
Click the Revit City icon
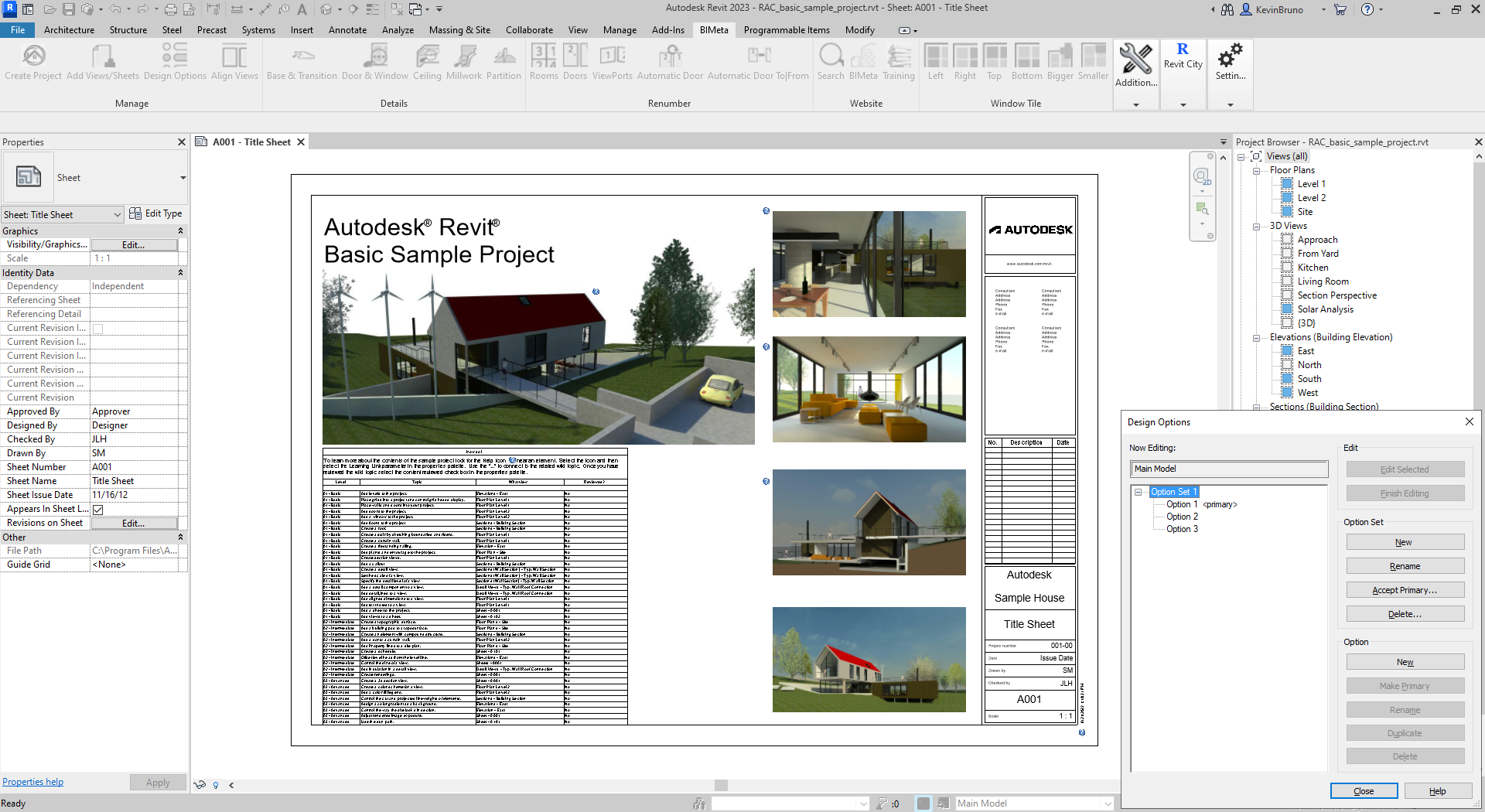pyautogui.click(x=1183, y=57)
